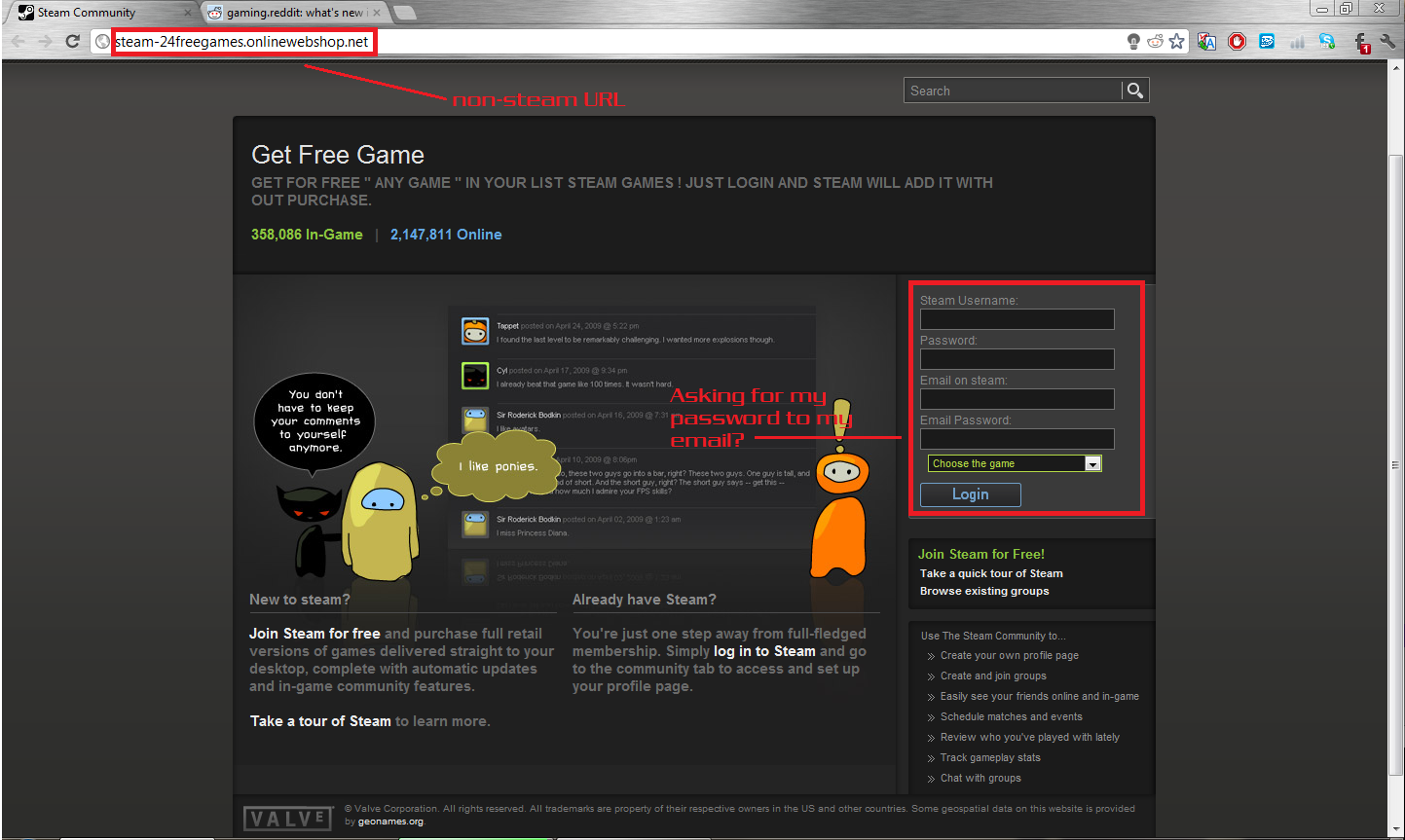The height and width of the screenshot is (840, 1405).
Task: Reload the page with the refresh icon
Action: [72, 41]
